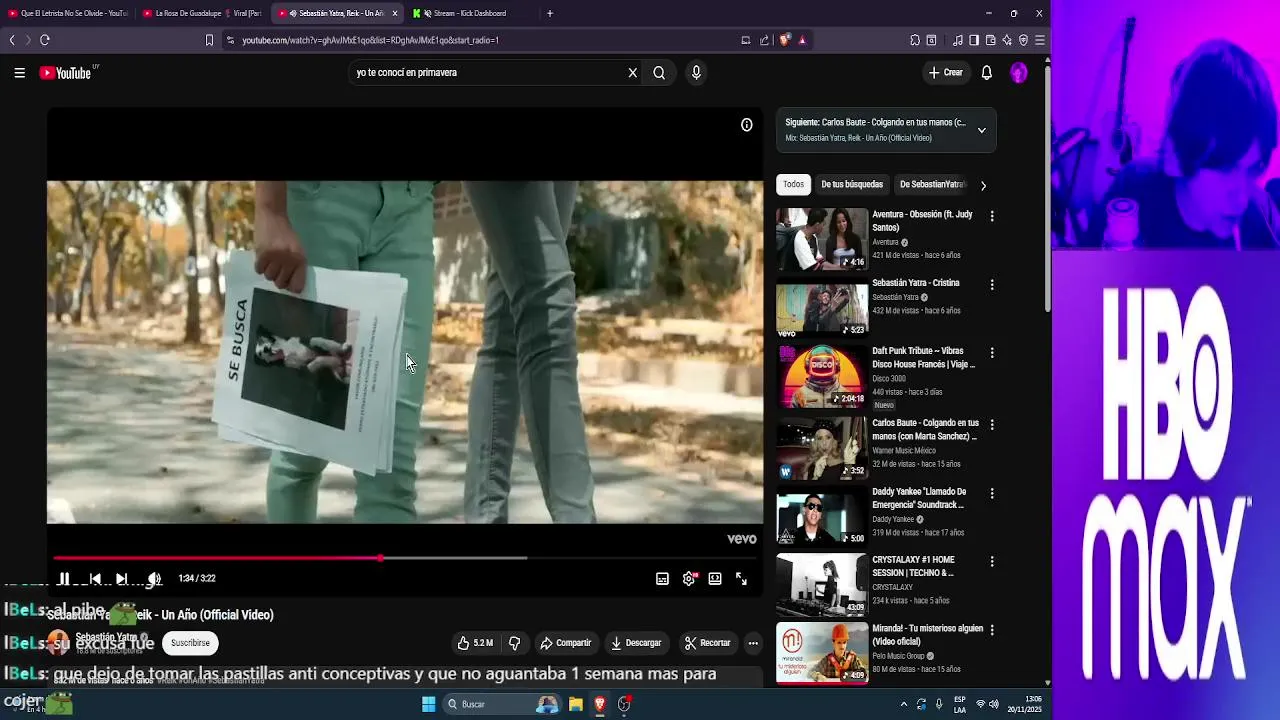Select the De tus búsquedas chip
Viewport: 1280px width, 720px height.
tap(852, 185)
